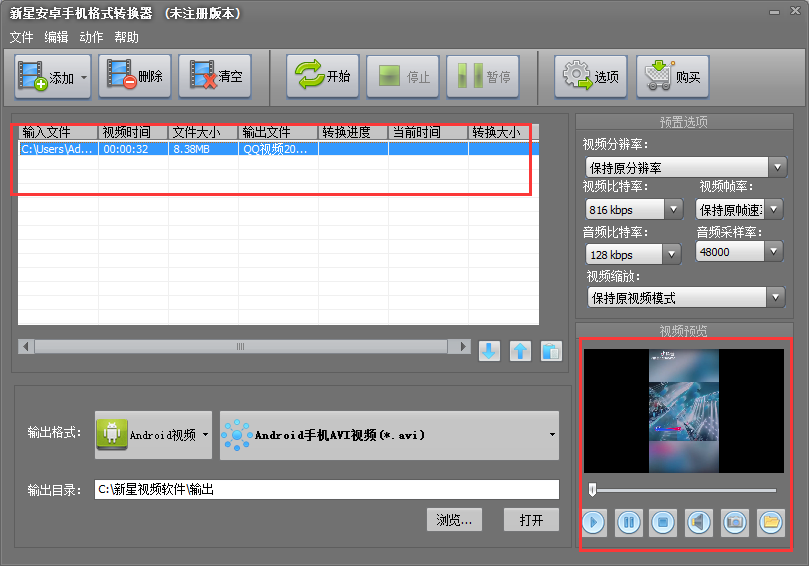Image resolution: width=809 pixels, height=566 pixels.
Task: Click the 输出文件 column header
Action: 278,133
